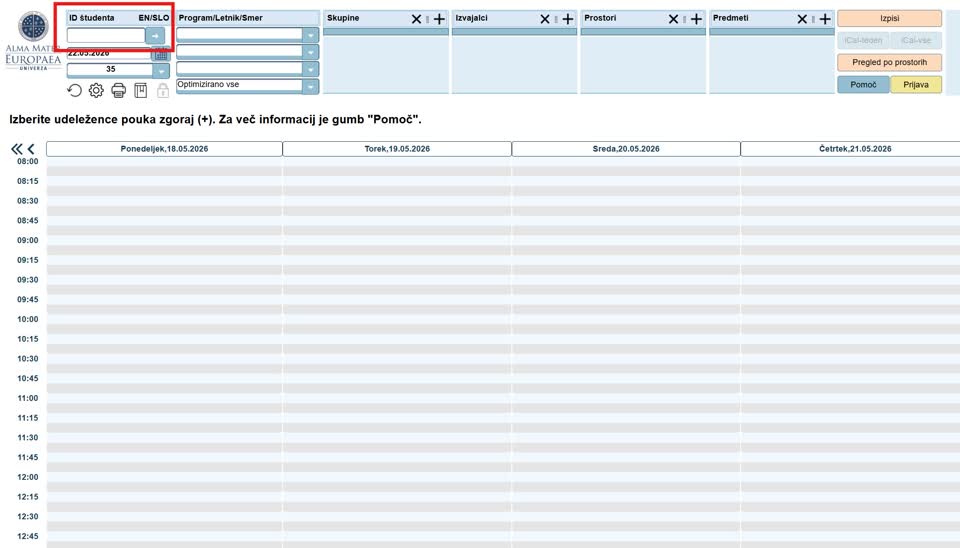
Task: Click the Prostori panel title
Action: pos(600,18)
